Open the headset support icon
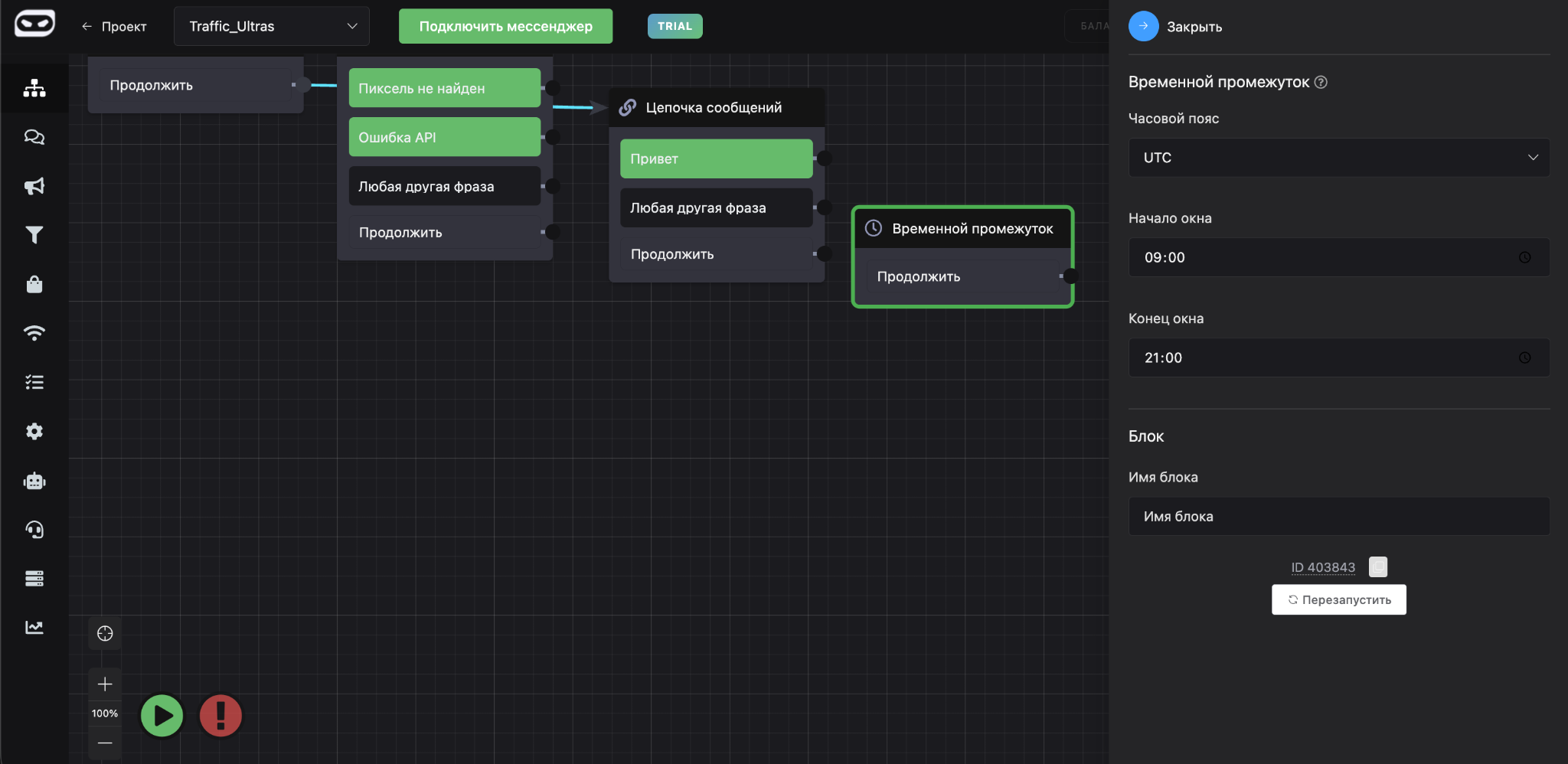 34,530
